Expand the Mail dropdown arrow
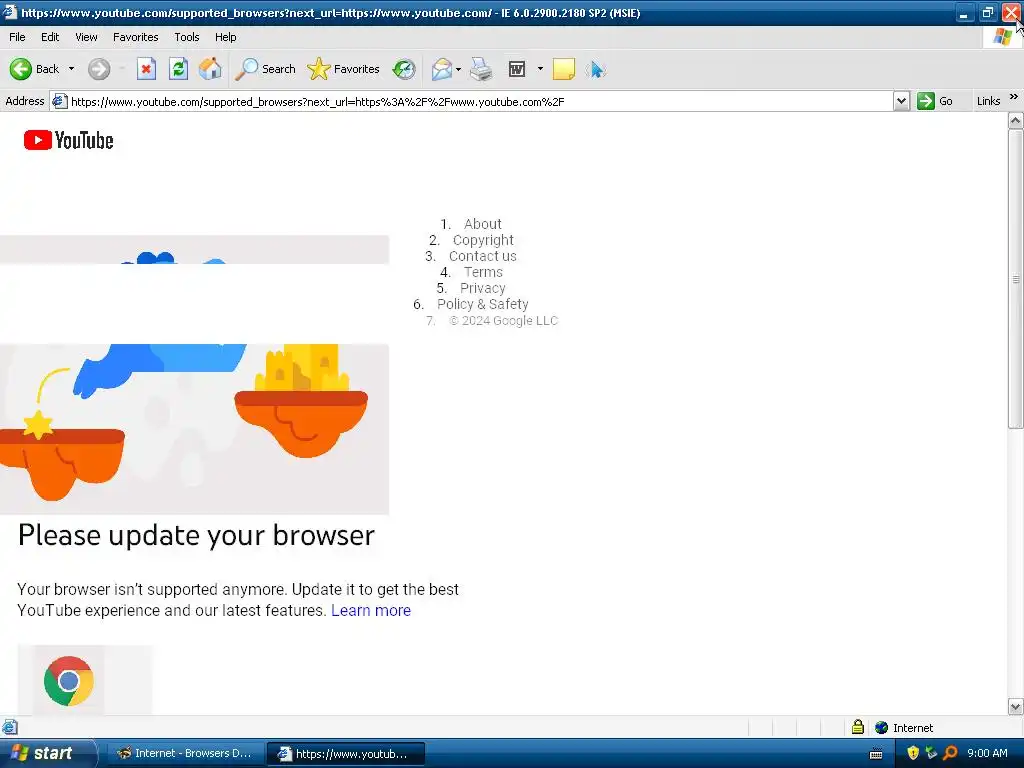The height and width of the screenshot is (768, 1024). tap(458, 69)
